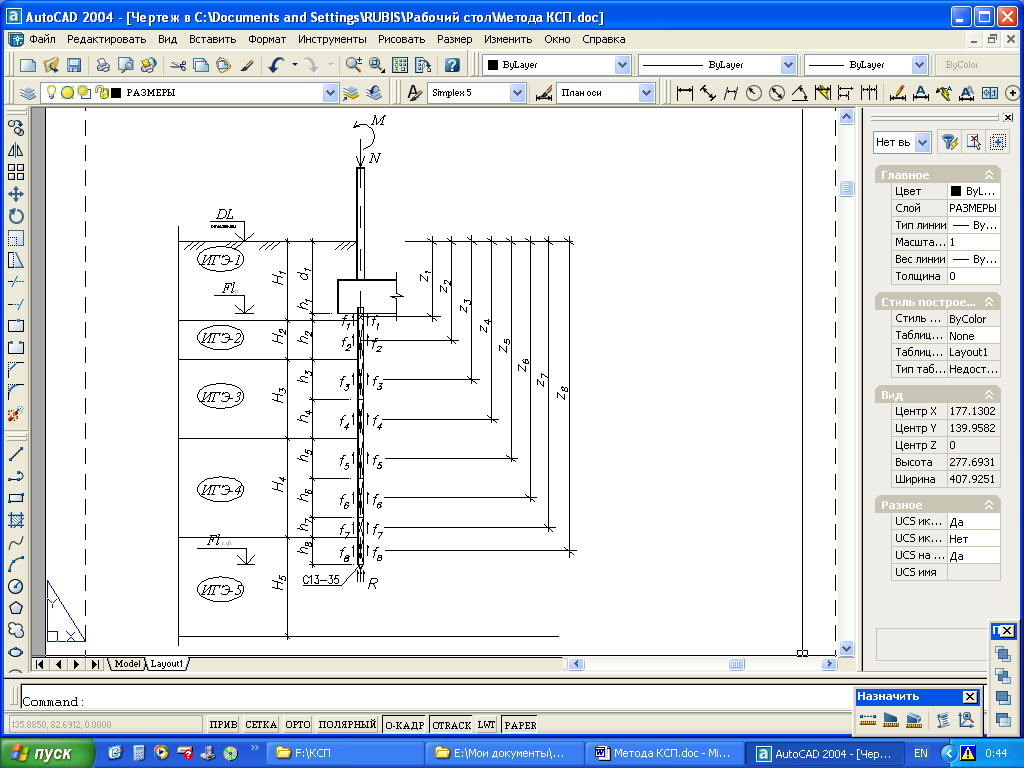The width and height of the screenshot is (1024, 768).
Task: Save the drawing with floppy icon
Action: click(74, 65)
